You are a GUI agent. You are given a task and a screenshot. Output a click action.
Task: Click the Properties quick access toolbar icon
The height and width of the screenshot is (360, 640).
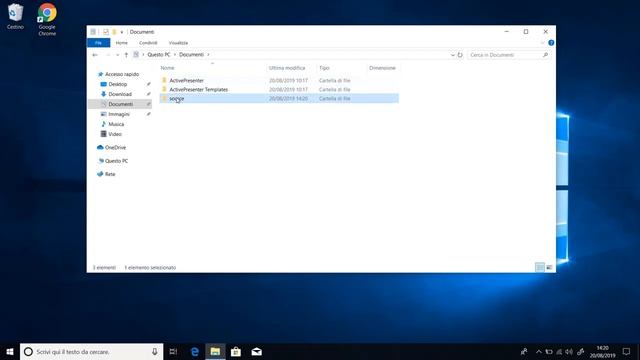point(106,32)
